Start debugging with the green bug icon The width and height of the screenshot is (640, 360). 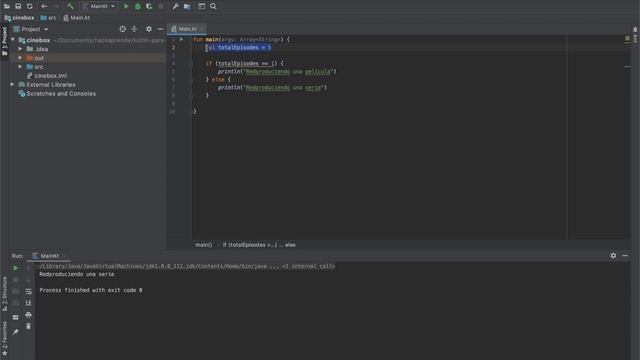(138, 6)
